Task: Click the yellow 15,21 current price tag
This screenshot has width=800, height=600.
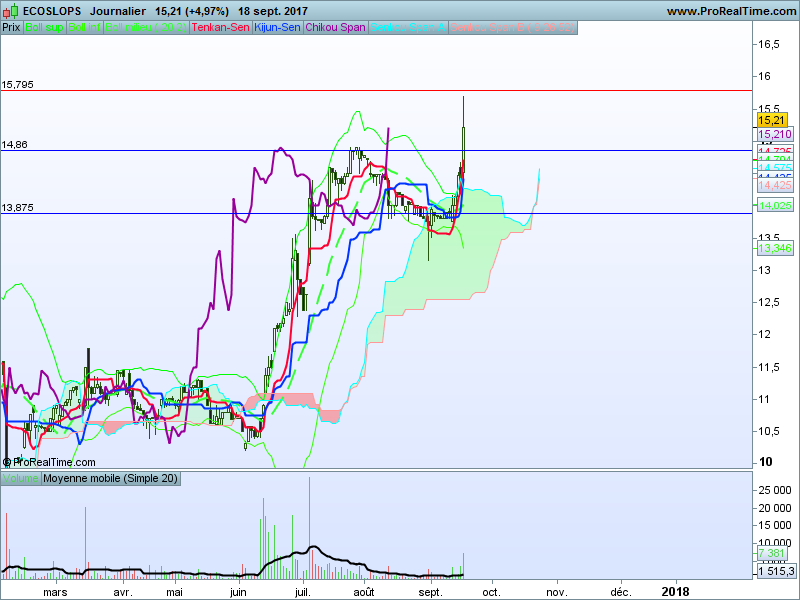Action: [x=771, y=120]
